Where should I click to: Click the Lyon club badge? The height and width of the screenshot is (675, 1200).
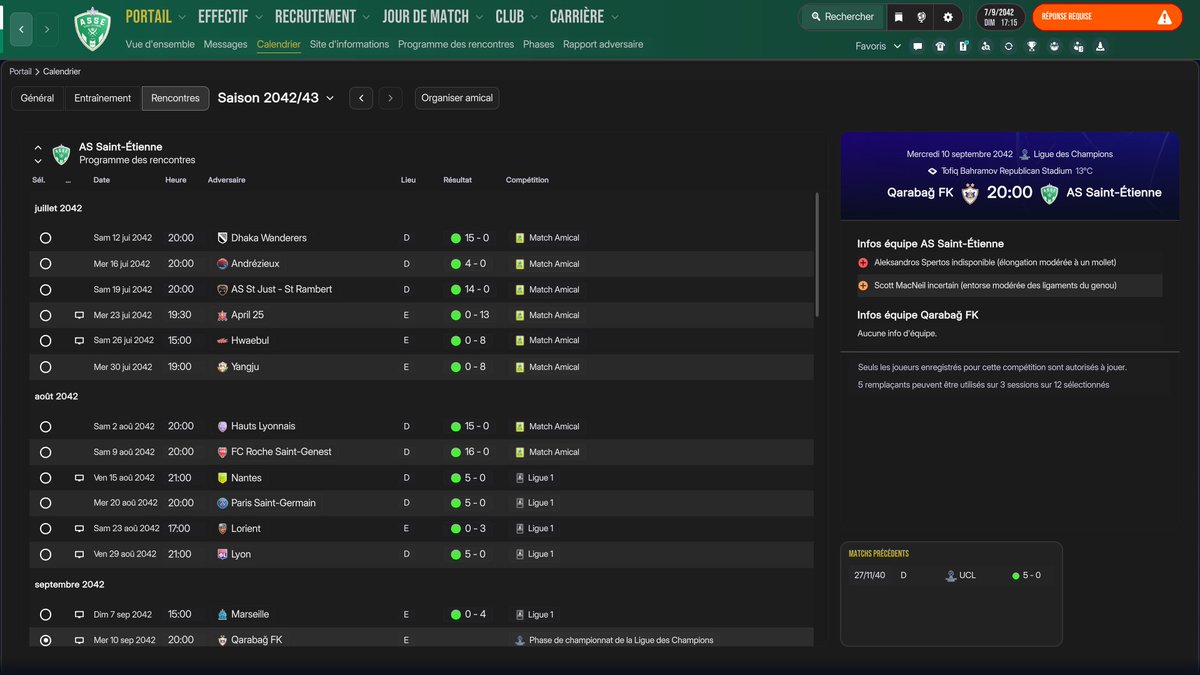click(x=222, y=554)
